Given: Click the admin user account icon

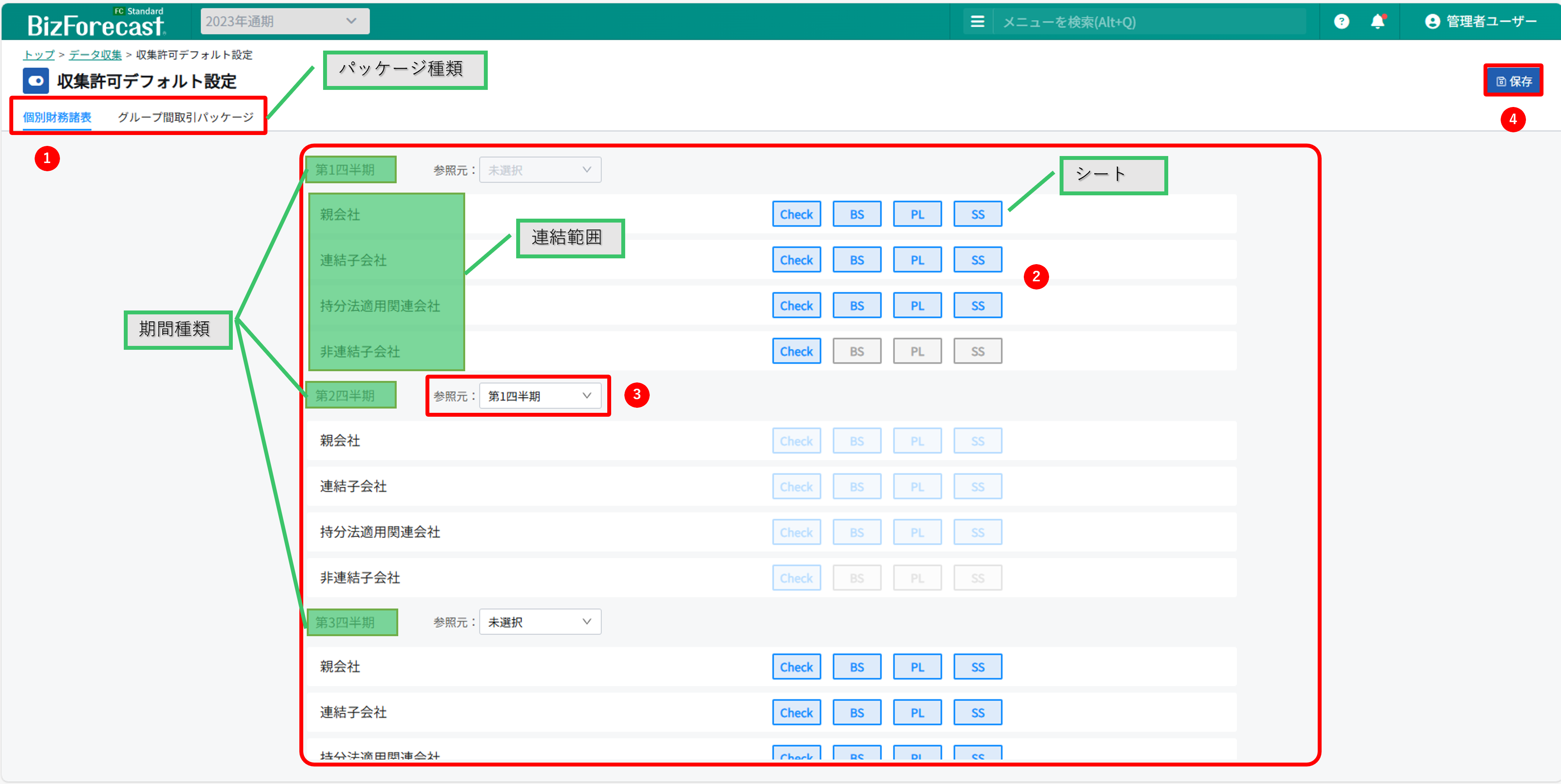Looking at the screenshot, I should click(x=1432, y=22).
